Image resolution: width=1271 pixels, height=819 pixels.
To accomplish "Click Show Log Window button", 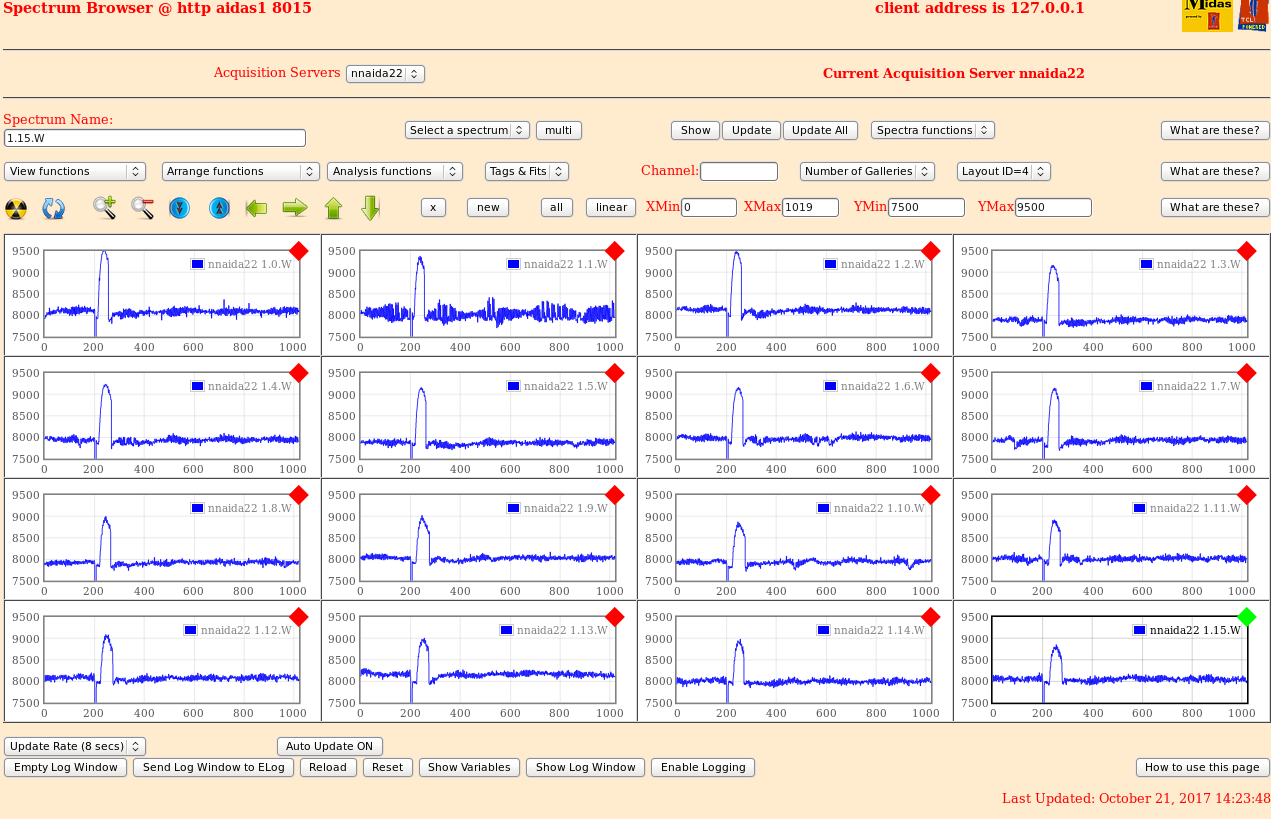I will click(586, 767).
